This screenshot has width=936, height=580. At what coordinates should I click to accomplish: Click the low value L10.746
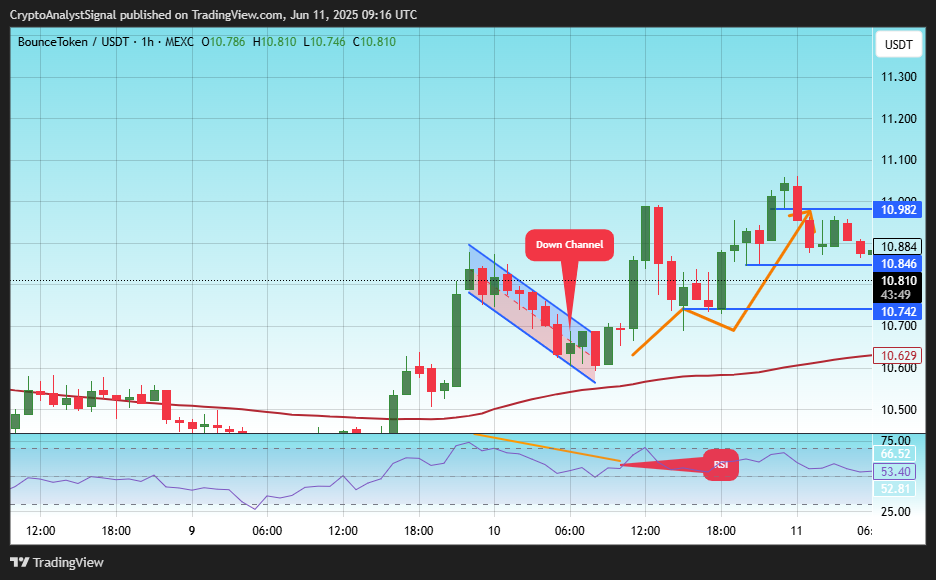click(x=324, y=42)
